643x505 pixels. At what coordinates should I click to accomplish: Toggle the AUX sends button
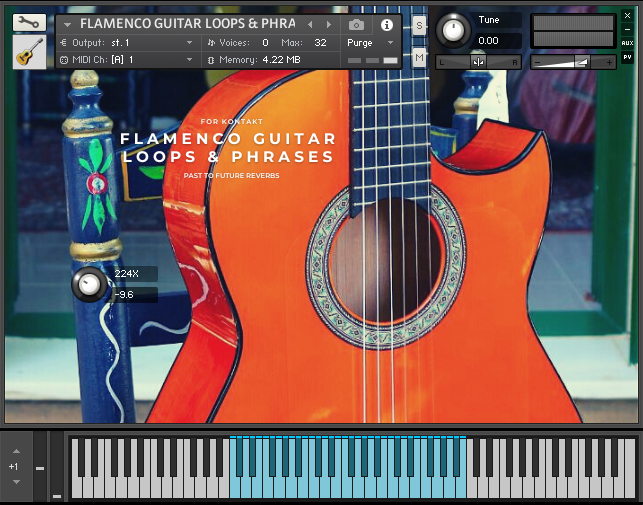(x=627, y=43)
